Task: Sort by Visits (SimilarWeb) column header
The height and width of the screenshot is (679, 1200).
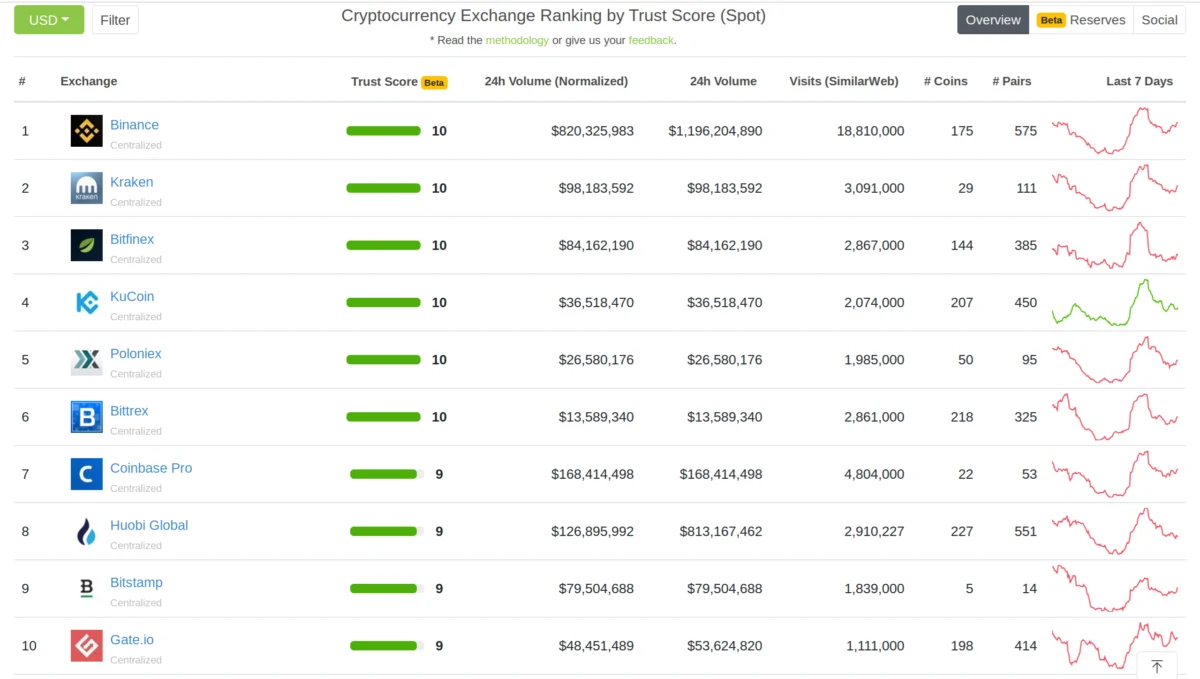Action: point(844,81)
